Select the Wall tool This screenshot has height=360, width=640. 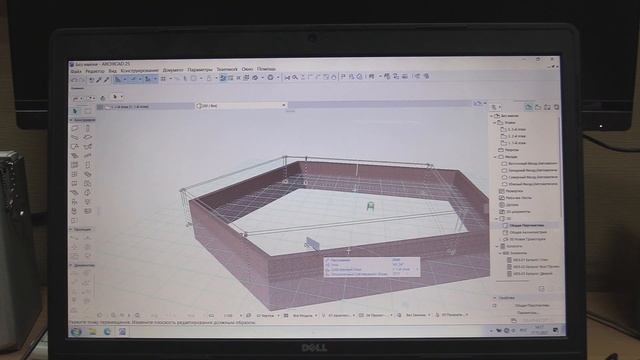pyautogui.click(x=75, y=128)
